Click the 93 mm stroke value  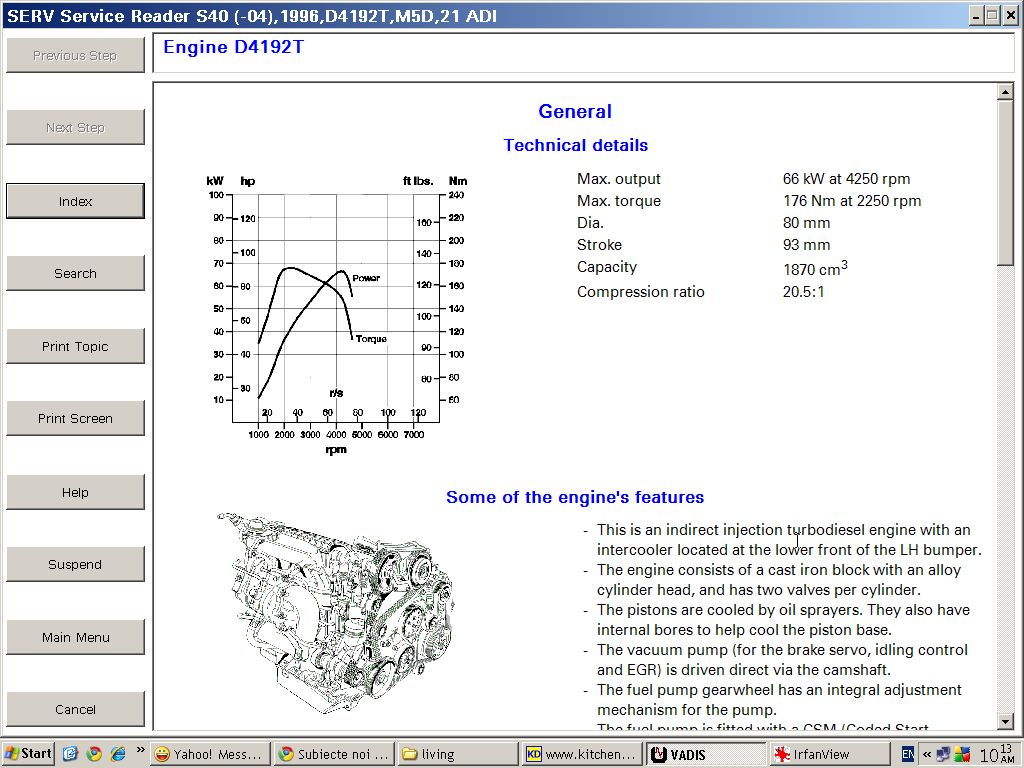click(x=807, y=245)
